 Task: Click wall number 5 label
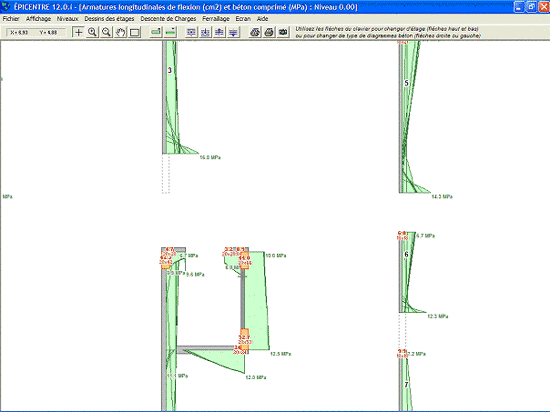pos(407,83)
